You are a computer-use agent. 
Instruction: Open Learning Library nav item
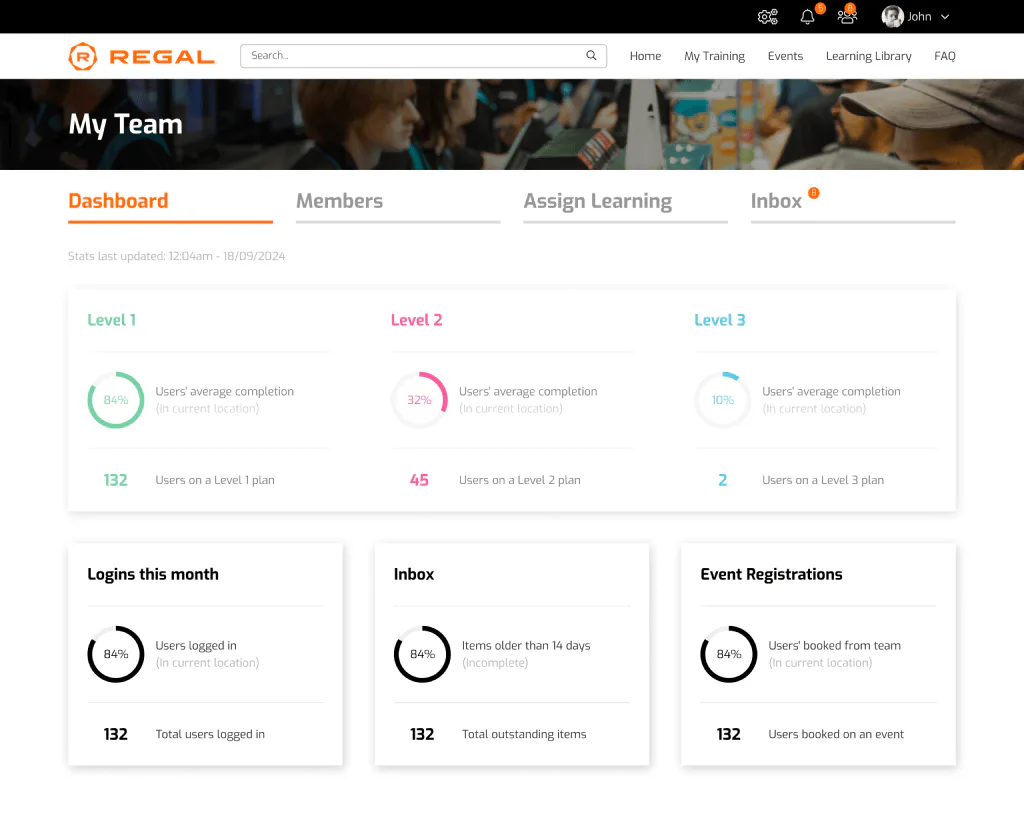869,56
